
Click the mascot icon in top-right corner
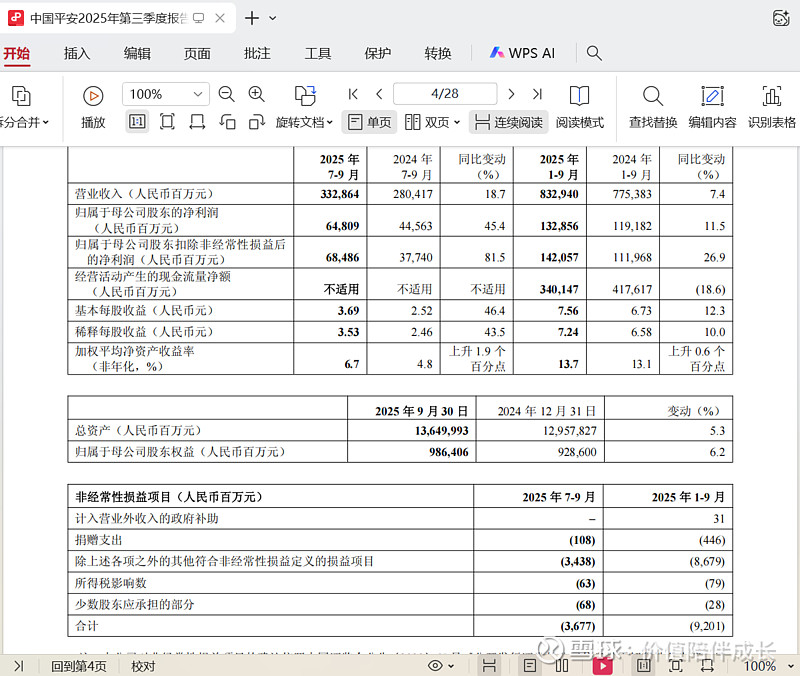click(x=781, y=18)
